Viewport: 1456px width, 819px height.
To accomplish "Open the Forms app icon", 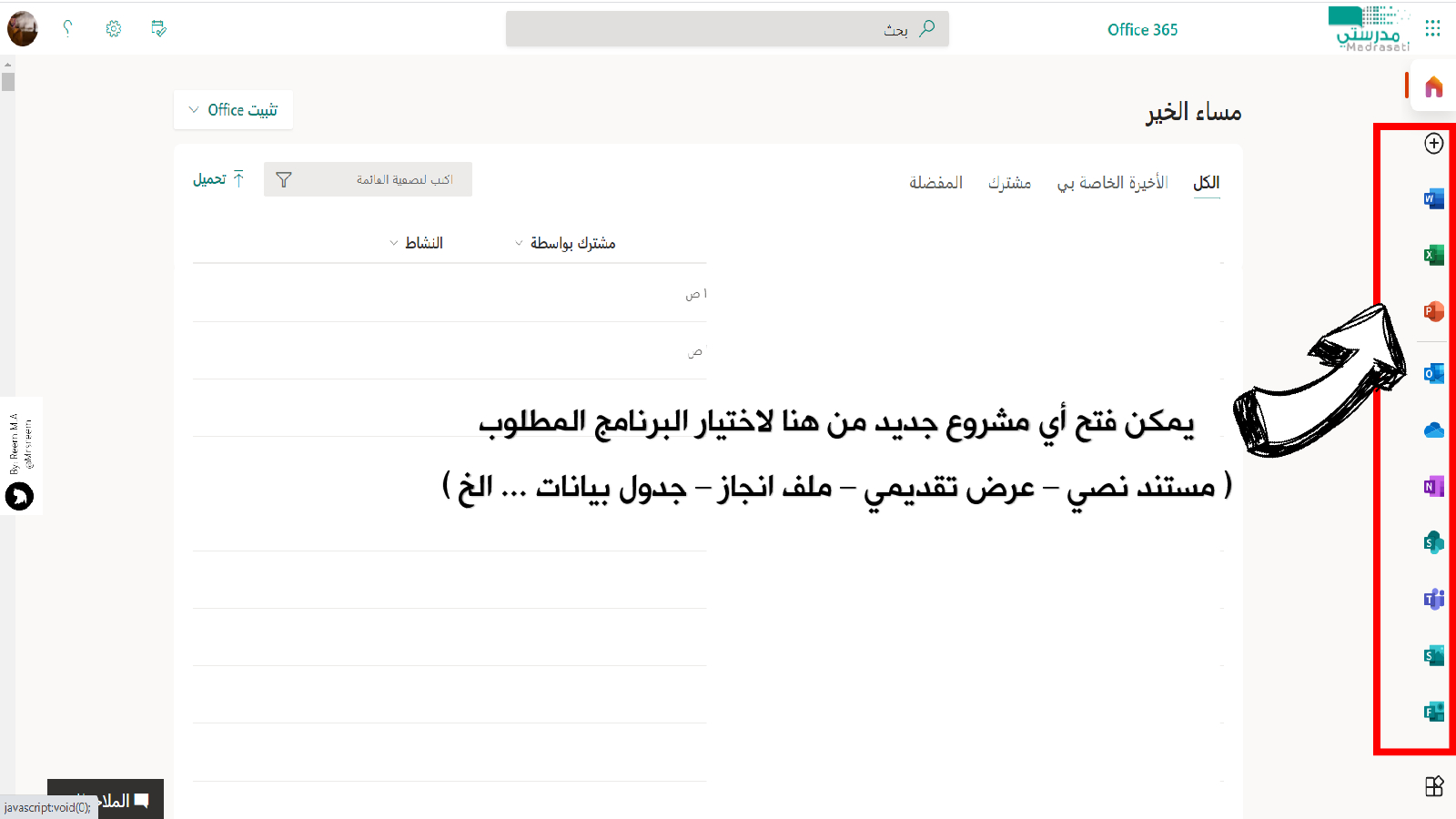I will point(1433,712).
